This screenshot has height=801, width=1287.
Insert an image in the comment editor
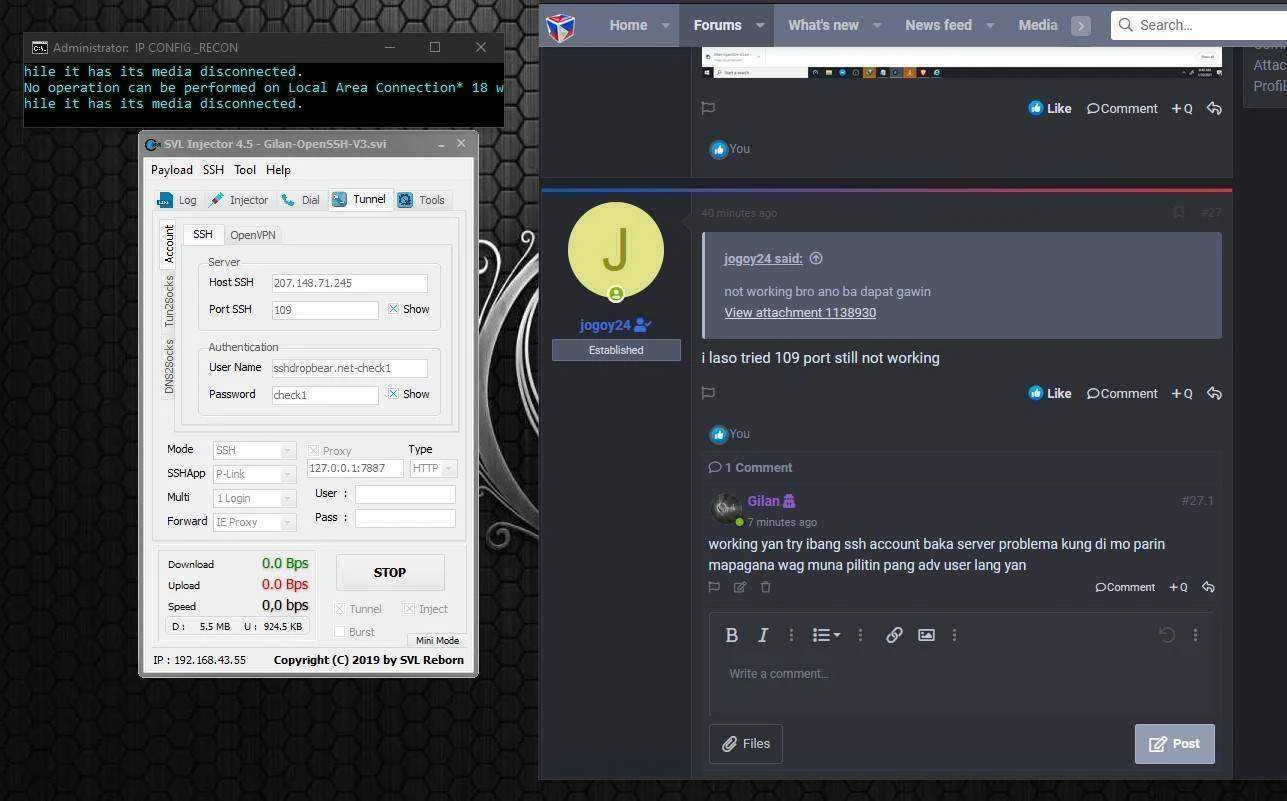pos(926,635)
